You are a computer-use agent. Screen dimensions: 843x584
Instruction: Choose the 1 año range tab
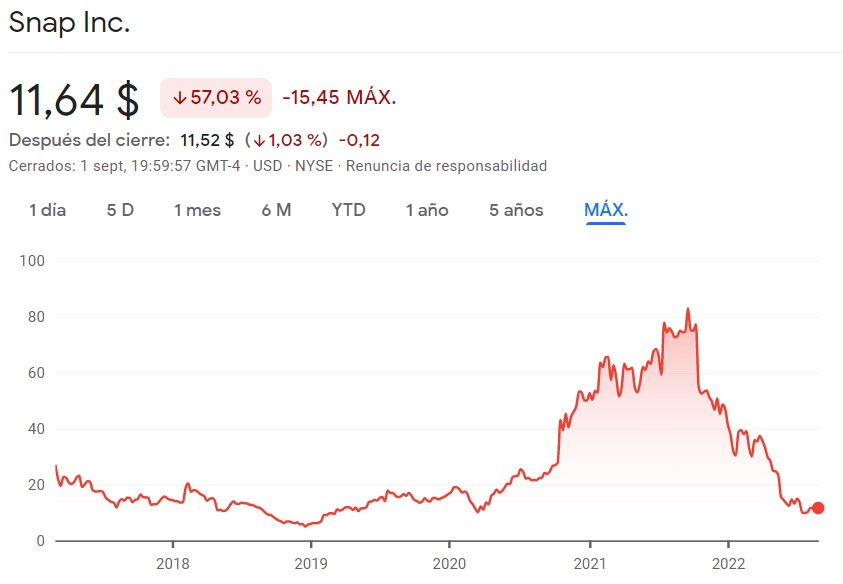coord(427,210)
